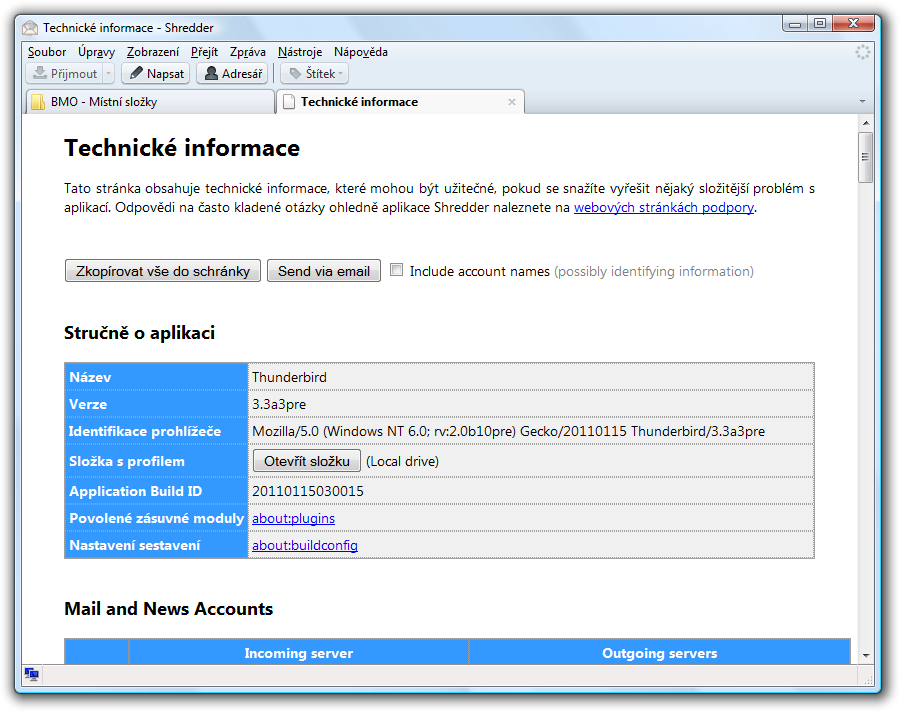Click the activity throbber icon
The height and width of the screenshot is (712, 900).
click(862, 52)
